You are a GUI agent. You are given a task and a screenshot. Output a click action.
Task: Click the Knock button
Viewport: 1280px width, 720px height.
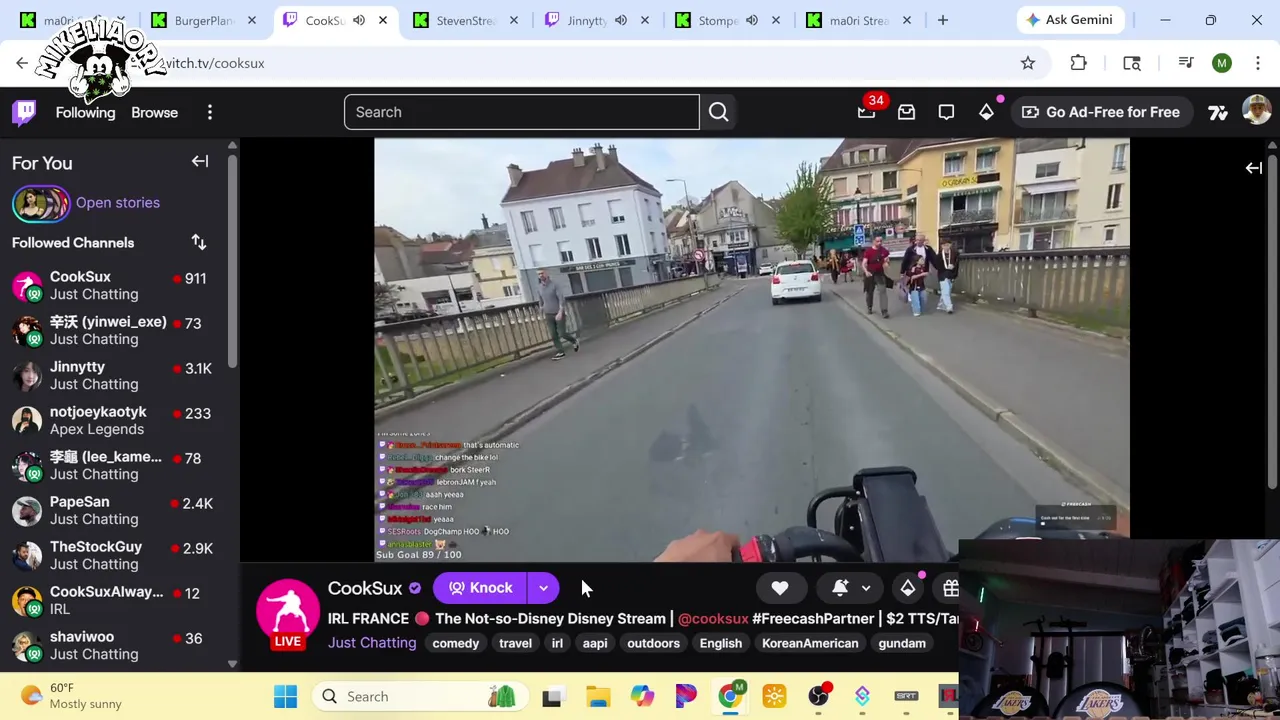(480, 588)
